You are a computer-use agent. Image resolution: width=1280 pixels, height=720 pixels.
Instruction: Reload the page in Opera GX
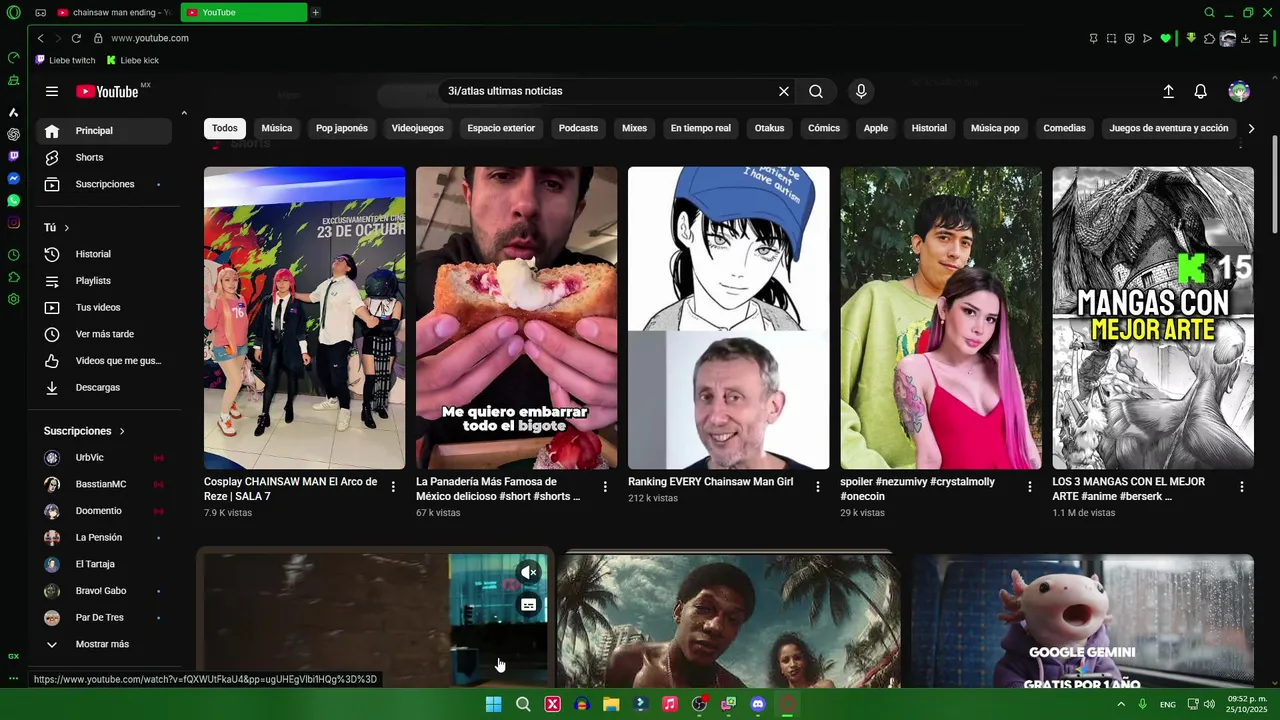coord(76,38)
